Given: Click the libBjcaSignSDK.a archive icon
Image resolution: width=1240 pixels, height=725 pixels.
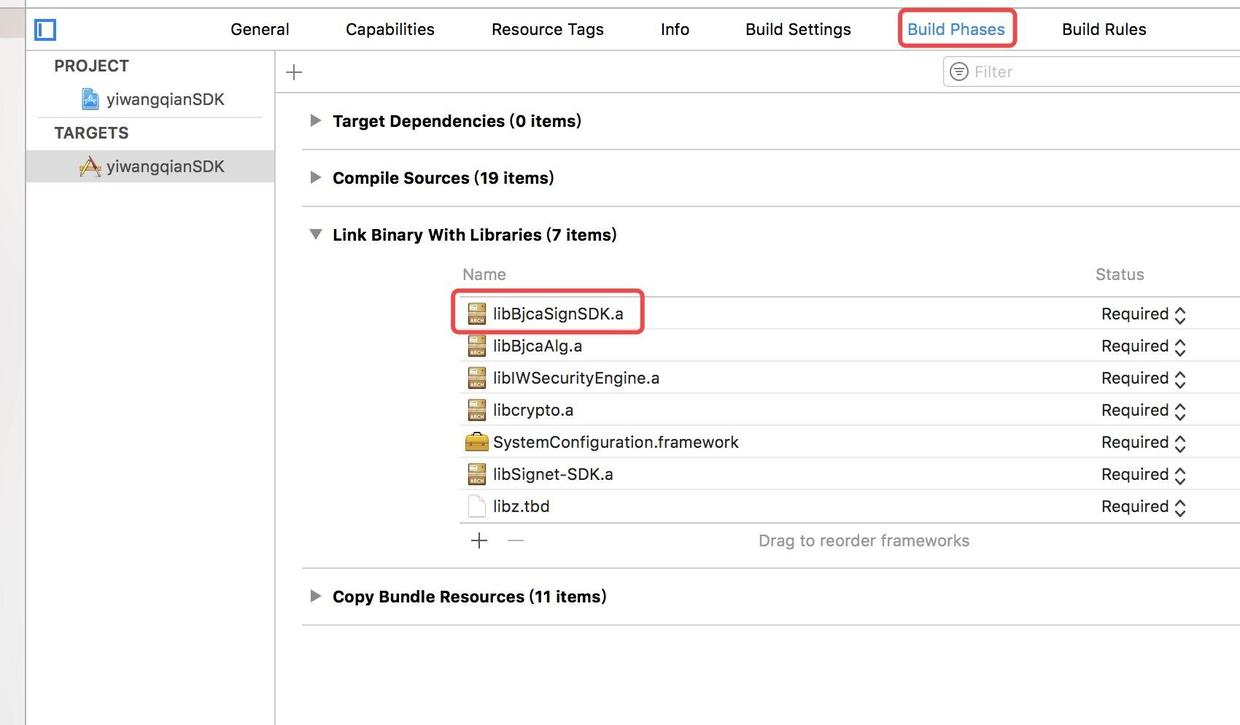Looking at the screenshot, I should [477, 314].
